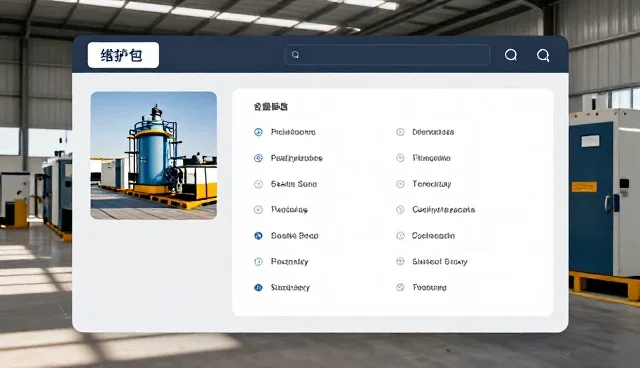640x368 pixels.
Task: Click the 维护包 button in the header
Action: (x=123, y=55)
